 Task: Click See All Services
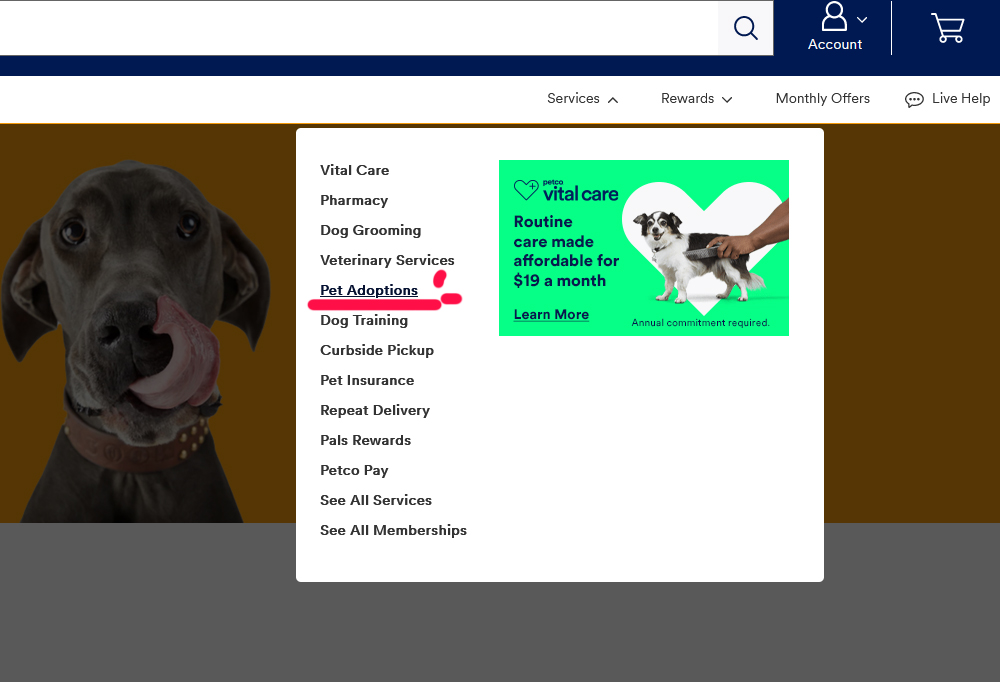[376, 500]
